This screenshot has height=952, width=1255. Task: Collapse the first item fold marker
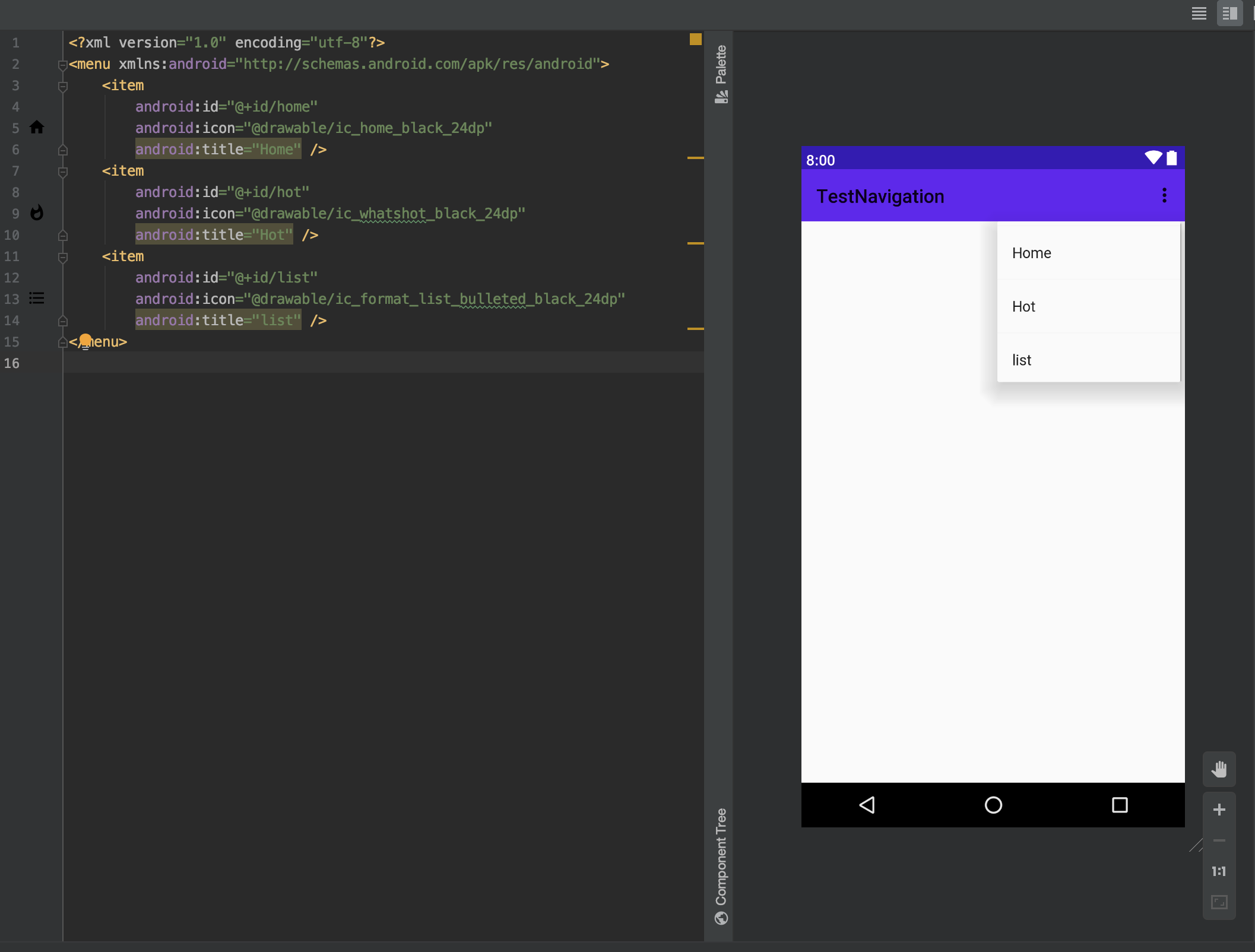(x=63, y=86)
